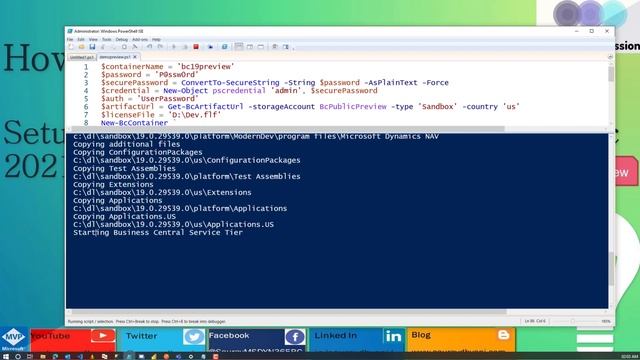Stop the running script with the red square
Screen dimensions: 640x360
[196, 47]
